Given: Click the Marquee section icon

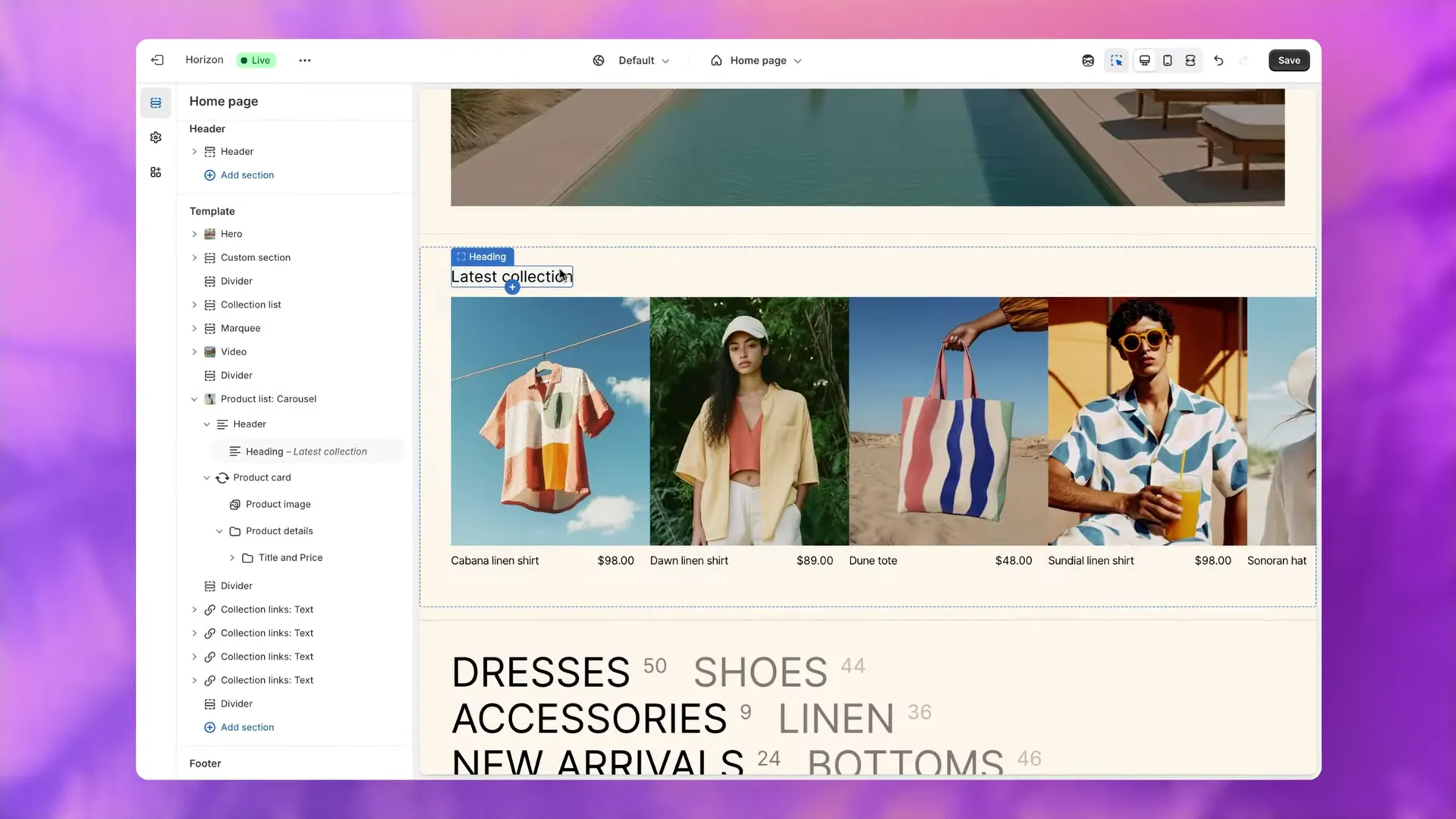Looking at the screenshot, I should pyautogui.click(x=209, y=328).
